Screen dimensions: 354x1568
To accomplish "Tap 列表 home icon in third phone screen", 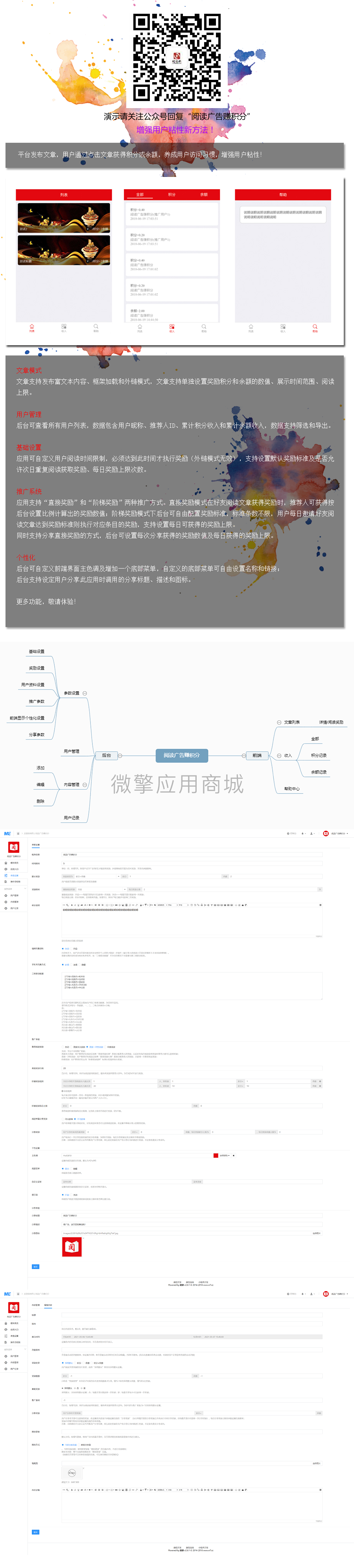I will coord(251,328).
